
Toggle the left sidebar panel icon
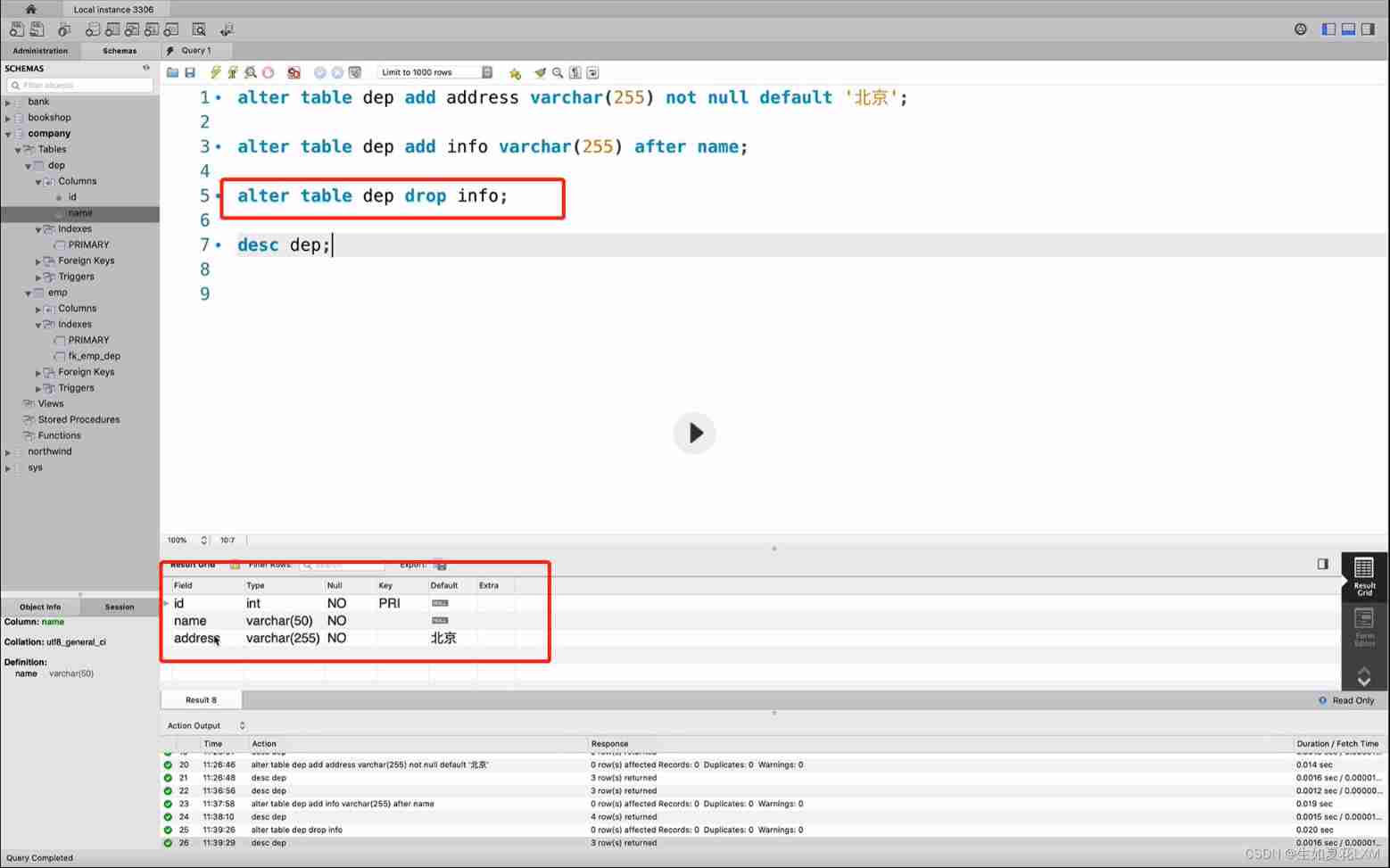pos(1328,29)
